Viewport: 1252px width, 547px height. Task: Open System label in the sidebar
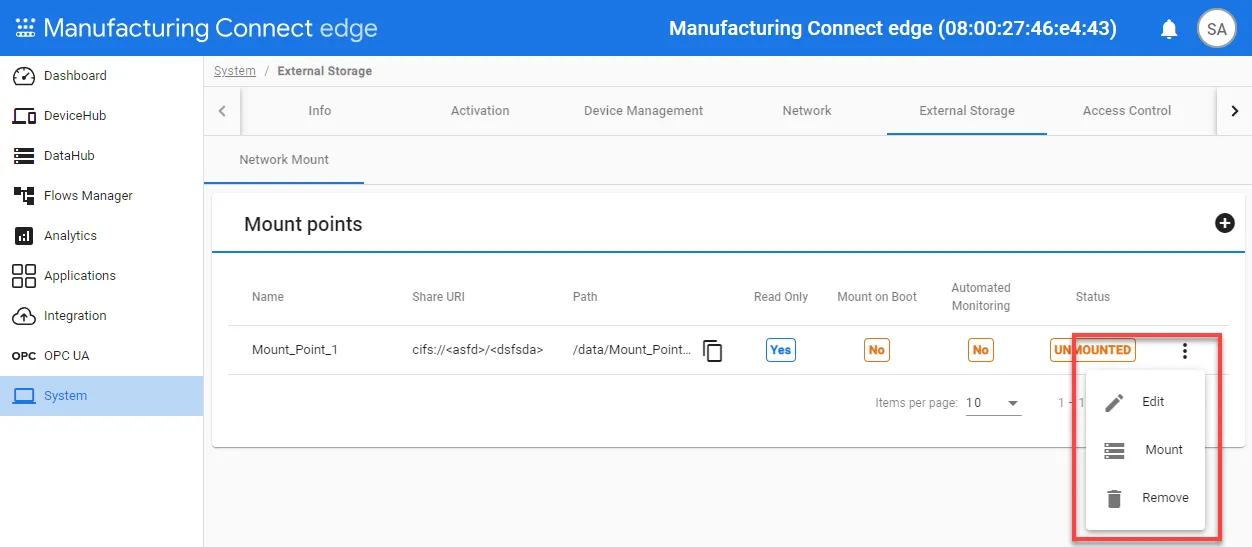[x=65, y=396]
